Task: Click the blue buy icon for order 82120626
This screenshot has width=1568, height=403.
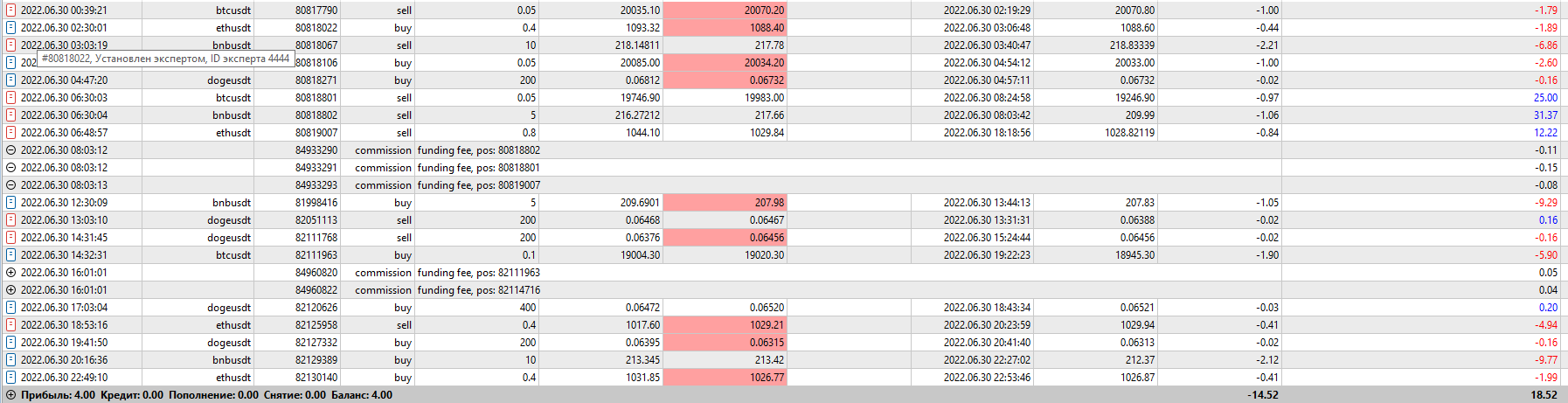Action: click(x=10, y=308)
